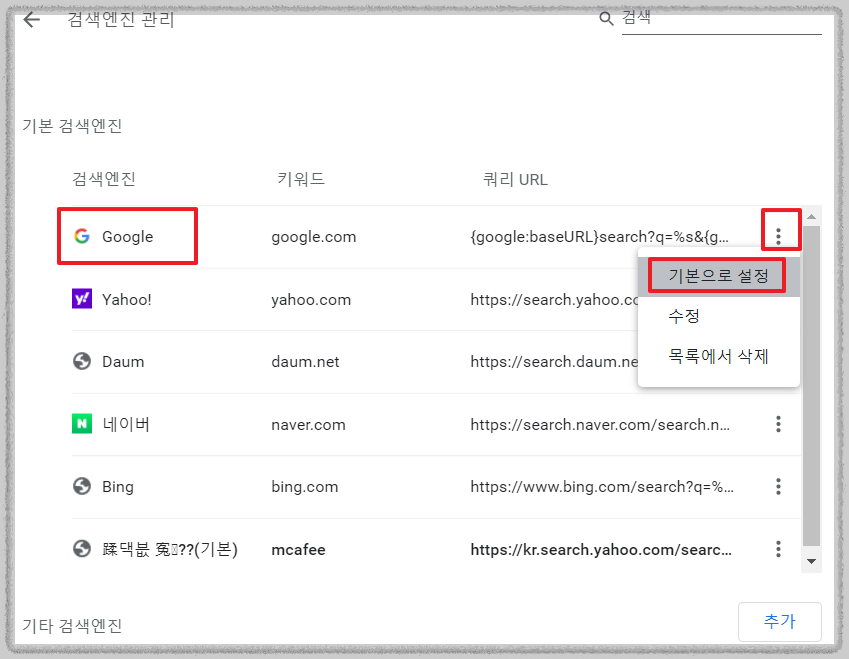
Task: Click the 쿼리 URL column header
Action: [515, 179]
